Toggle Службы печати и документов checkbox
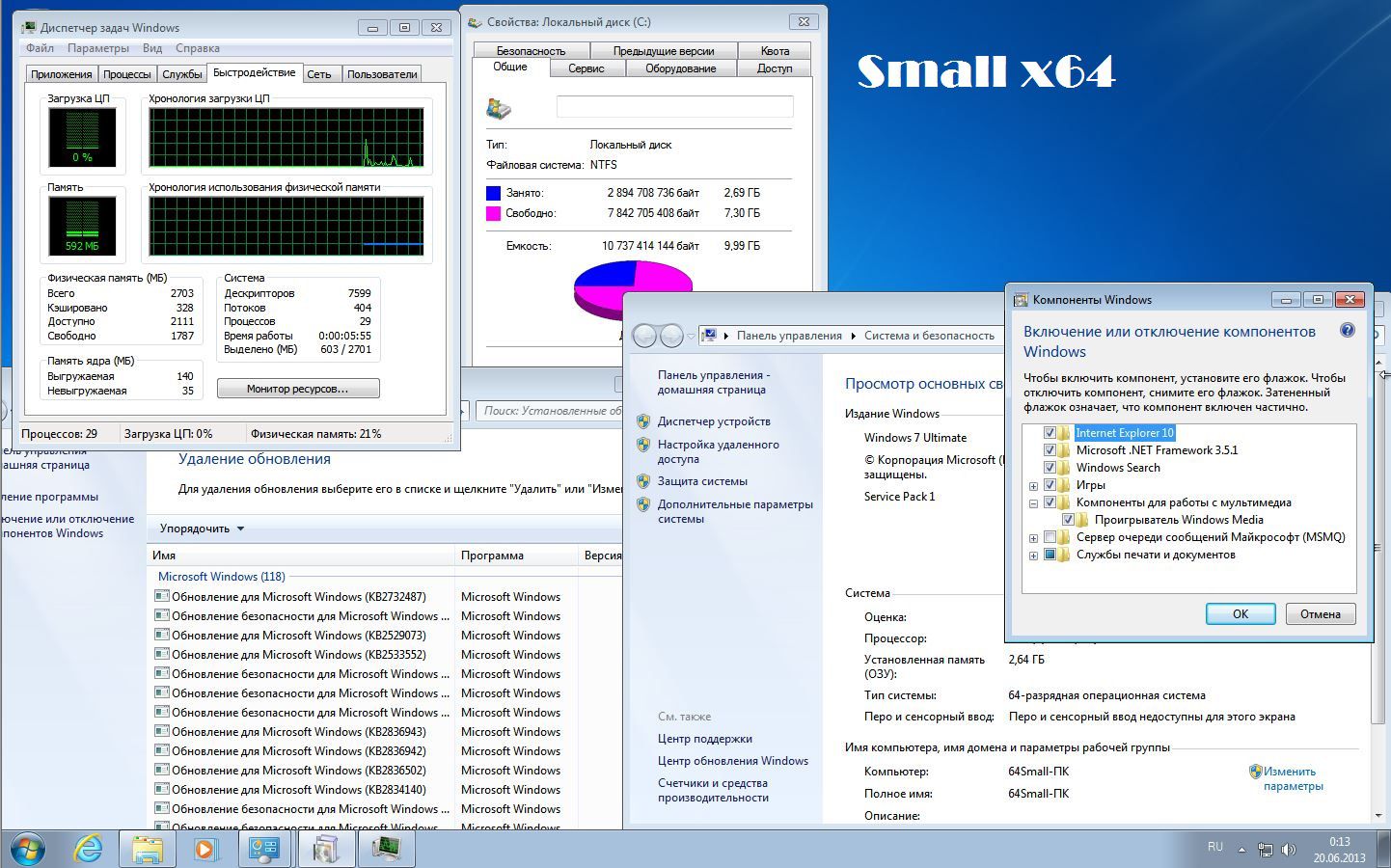1391x868 pixels. click(x=1050, y=555)
